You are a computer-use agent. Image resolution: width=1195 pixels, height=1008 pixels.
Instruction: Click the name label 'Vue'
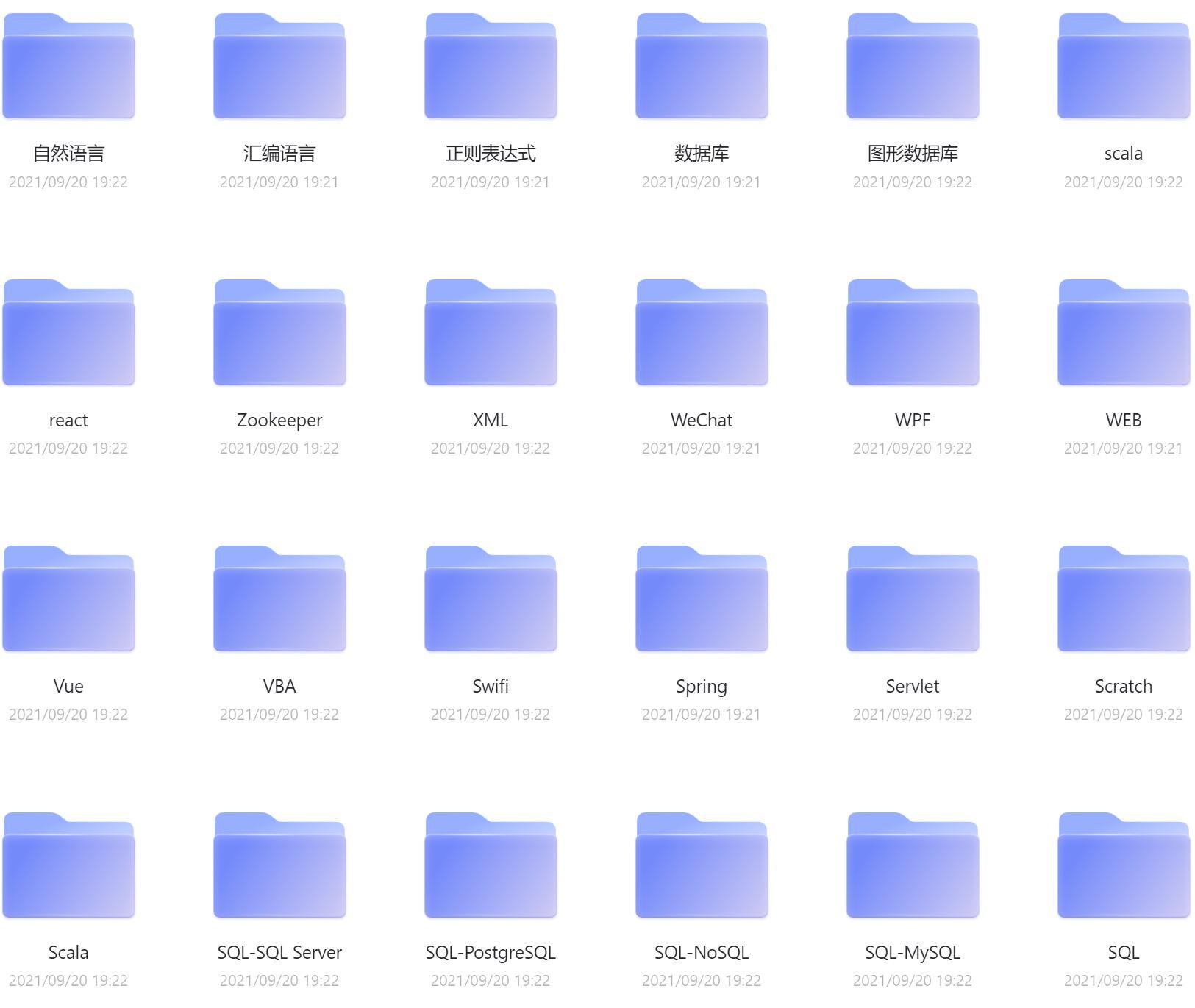point(68,687)
